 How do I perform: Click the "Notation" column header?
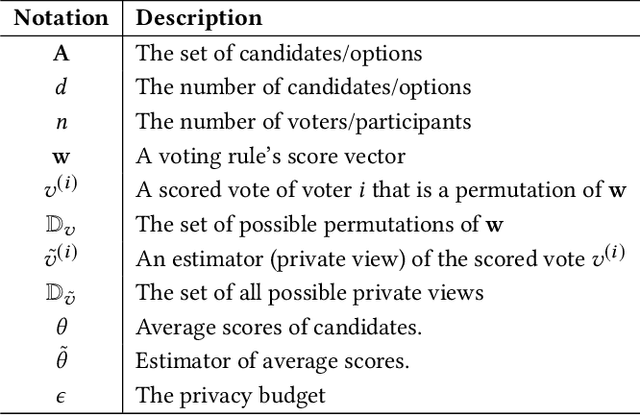[x=60, y=19]
